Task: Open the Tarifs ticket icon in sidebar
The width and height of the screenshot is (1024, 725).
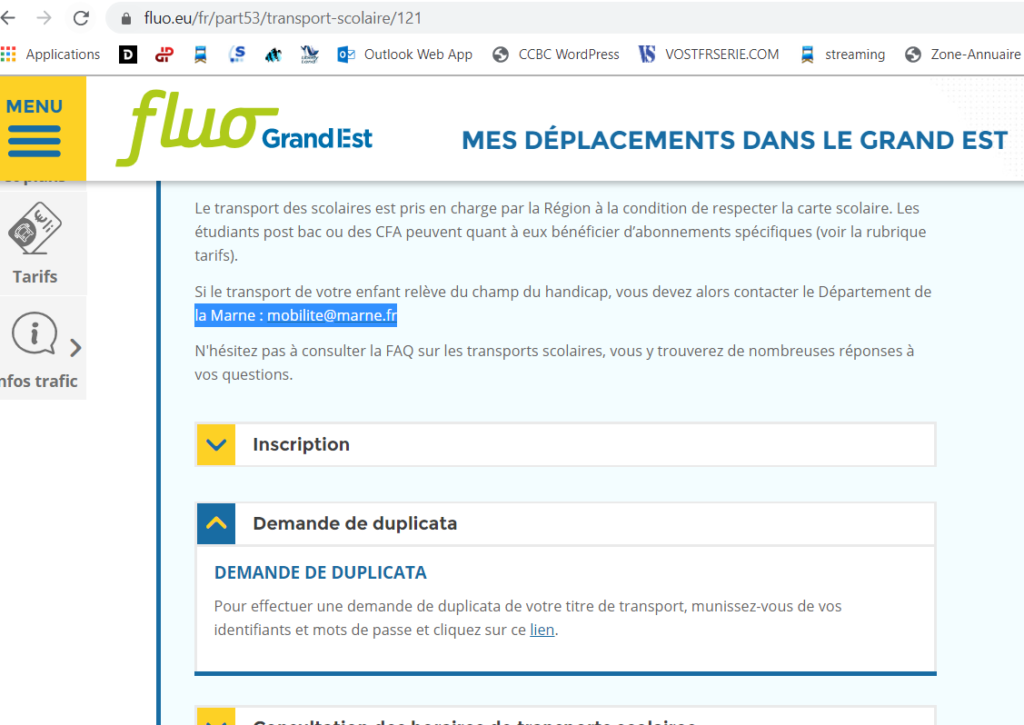Action: (x=35, y=229)
